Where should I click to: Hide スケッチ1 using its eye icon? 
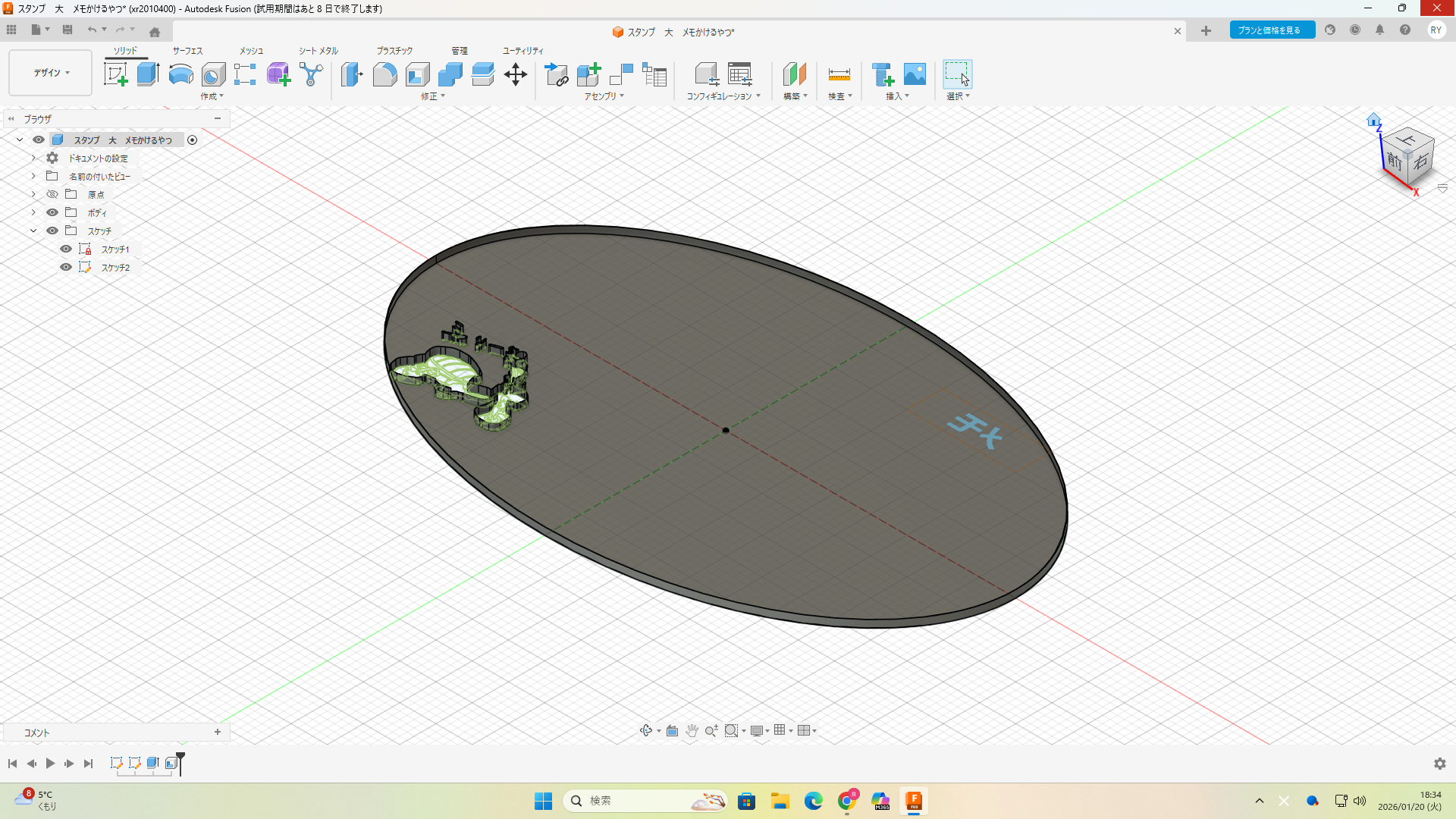tap(66, 249)
